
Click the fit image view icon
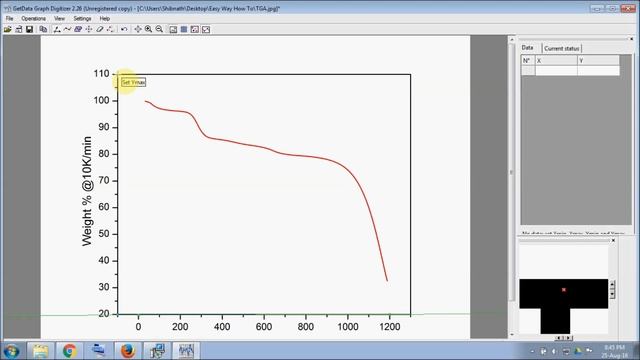pos(195,29)
